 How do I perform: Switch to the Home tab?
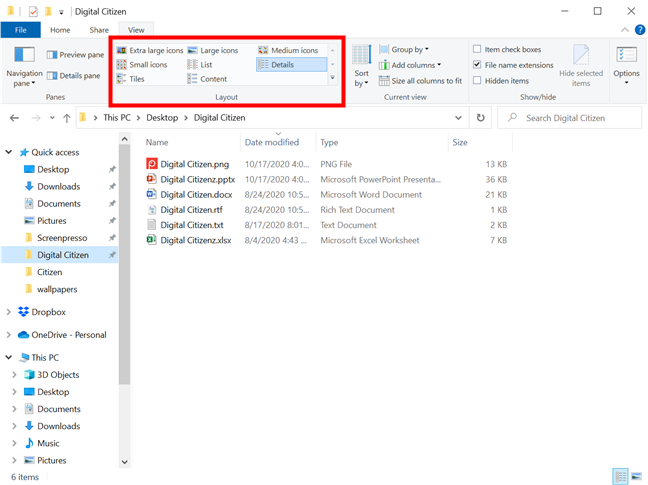pos(60,30)
